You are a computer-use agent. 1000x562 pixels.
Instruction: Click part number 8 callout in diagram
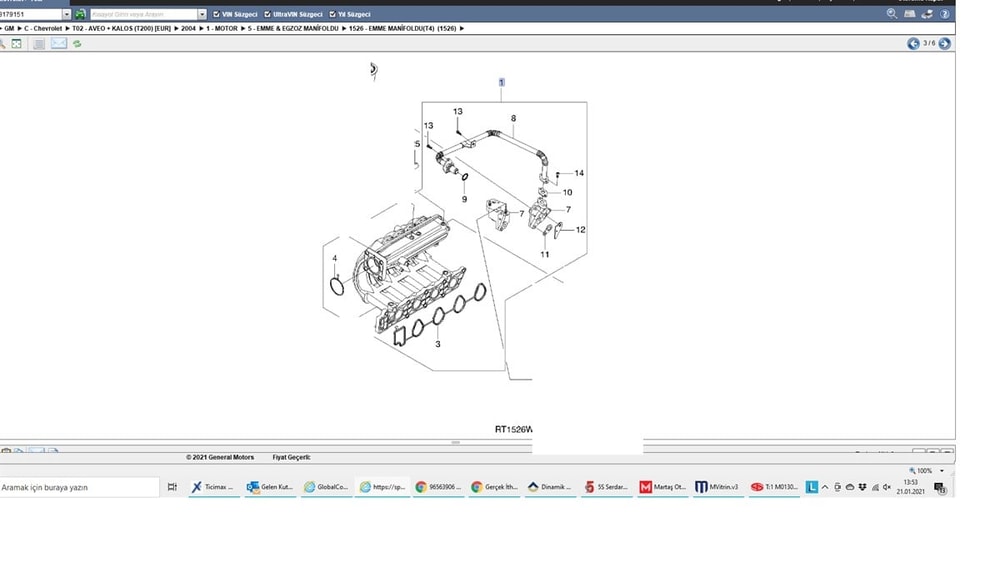[x=513, y=118]
